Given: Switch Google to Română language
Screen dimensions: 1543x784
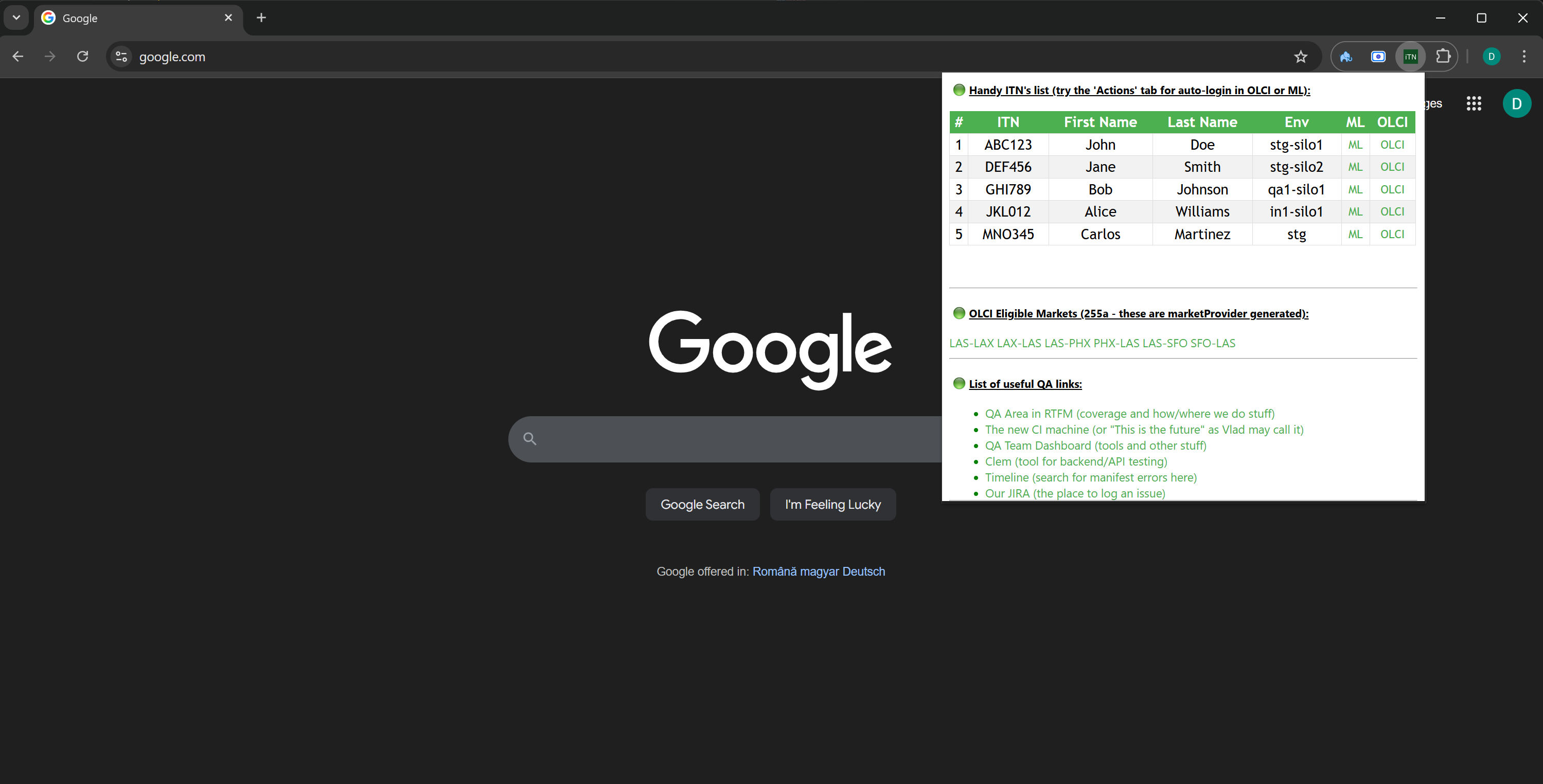Looking at the screenshot, I should (x=774, y=572).
